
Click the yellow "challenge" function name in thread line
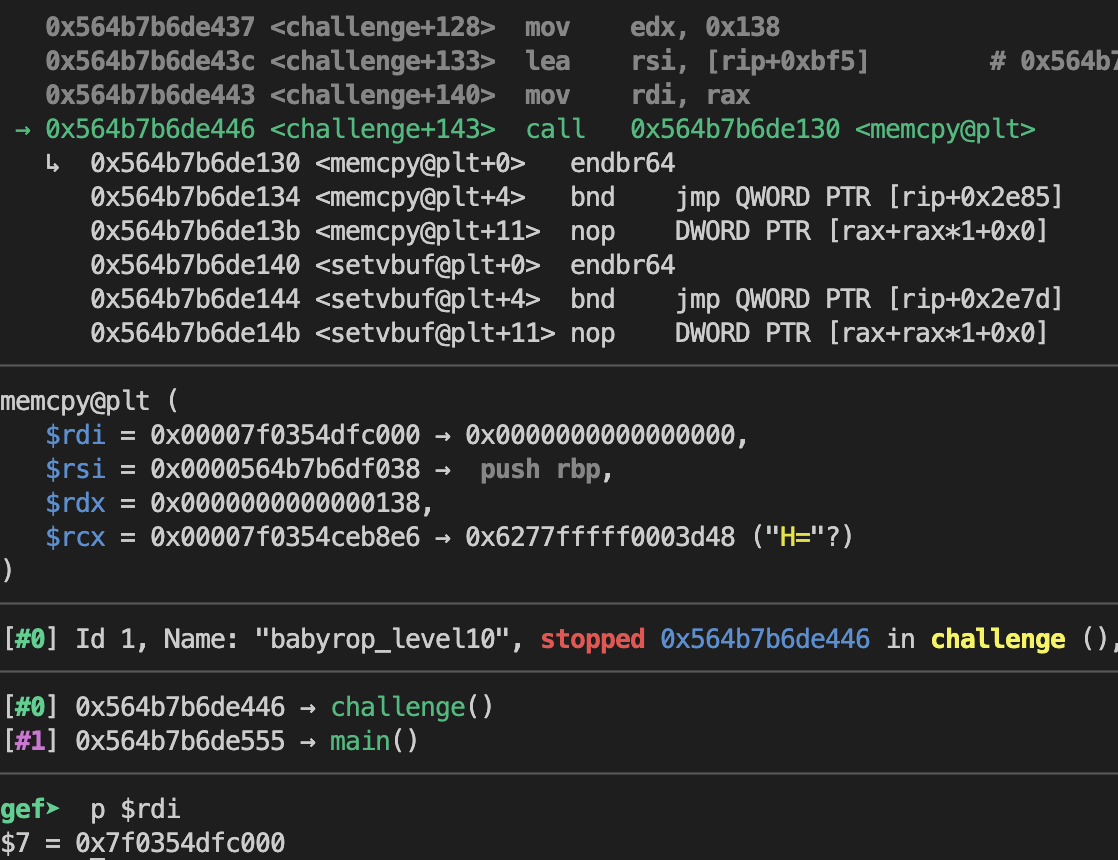(997, 639)
